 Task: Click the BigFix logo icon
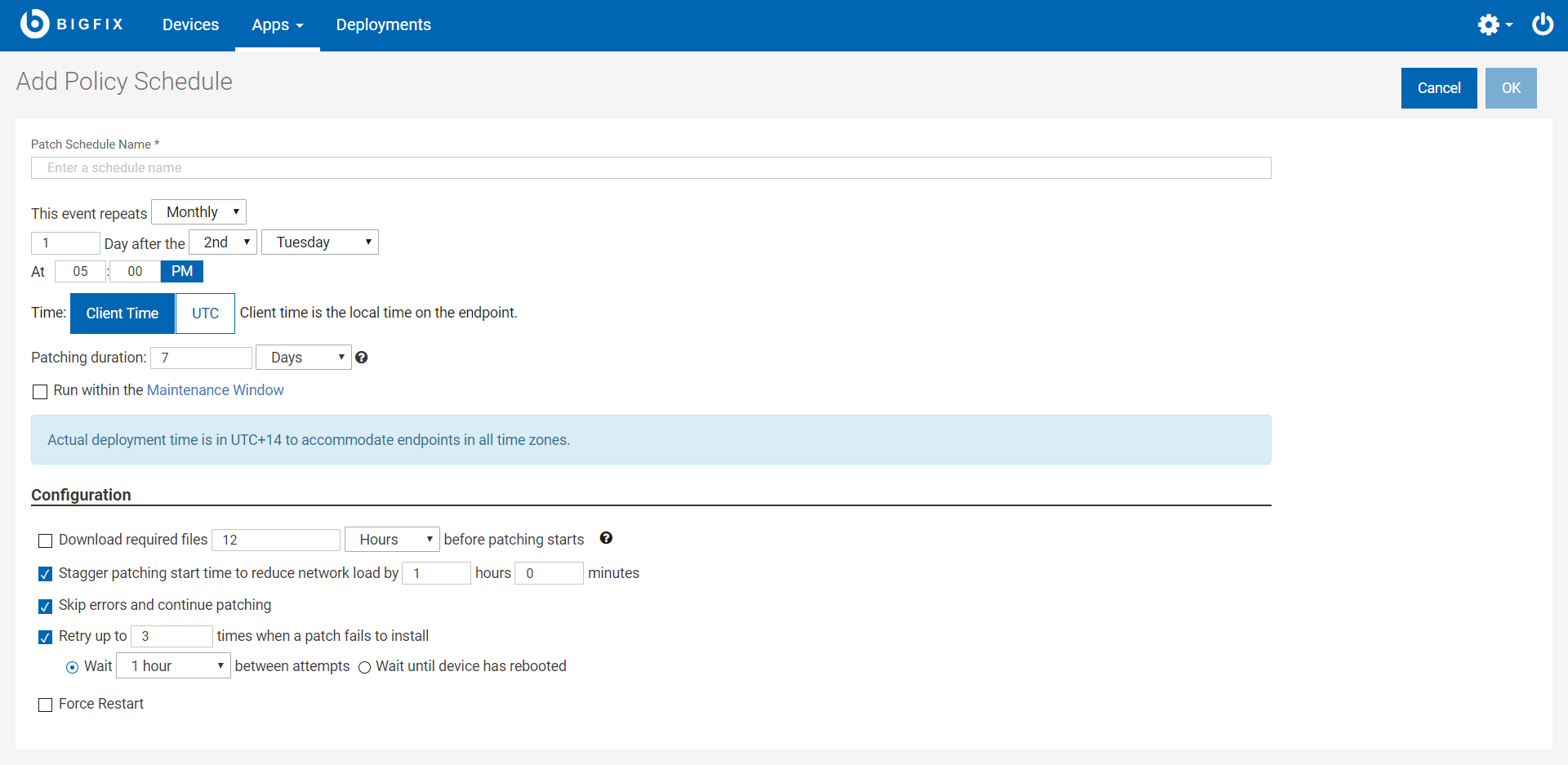click(x=34, y=24)
